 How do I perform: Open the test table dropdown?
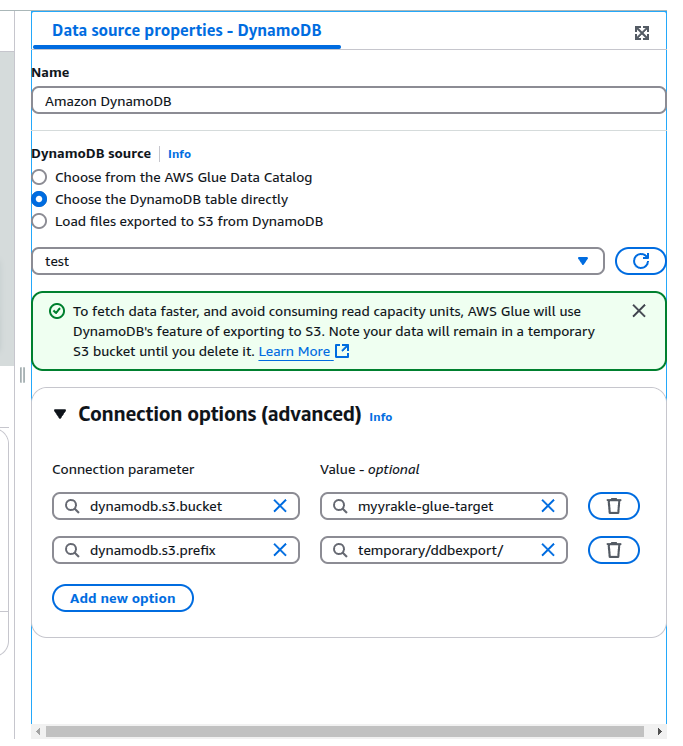click(318, 261)
